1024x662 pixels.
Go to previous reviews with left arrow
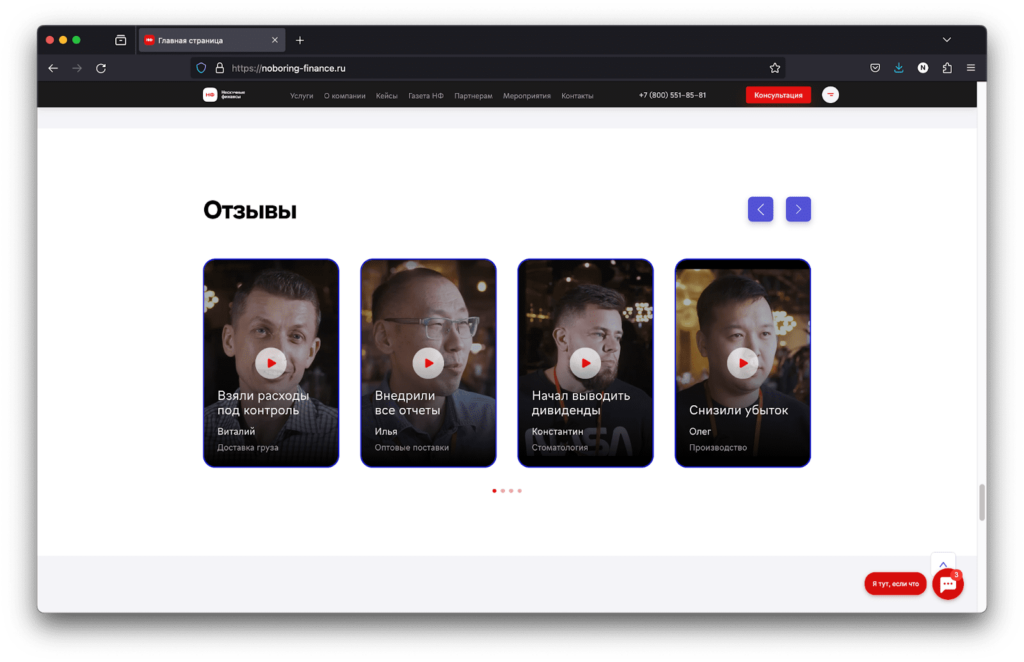(760, 209)
